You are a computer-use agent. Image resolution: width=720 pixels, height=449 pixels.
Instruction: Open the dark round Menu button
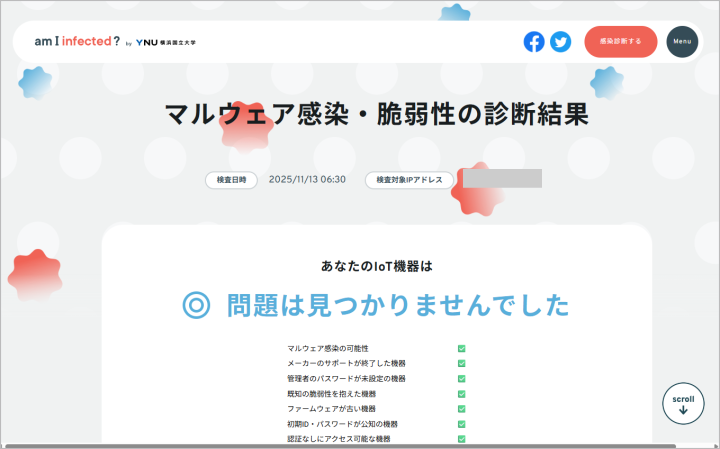tap(682, 42)
